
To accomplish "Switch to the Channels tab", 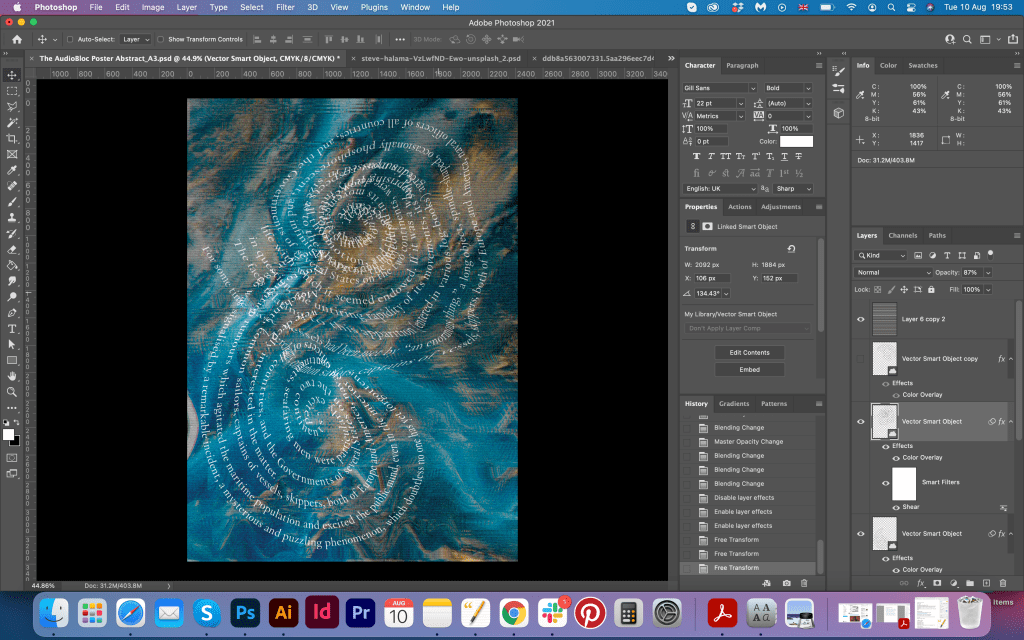I will tap(902, 236).
